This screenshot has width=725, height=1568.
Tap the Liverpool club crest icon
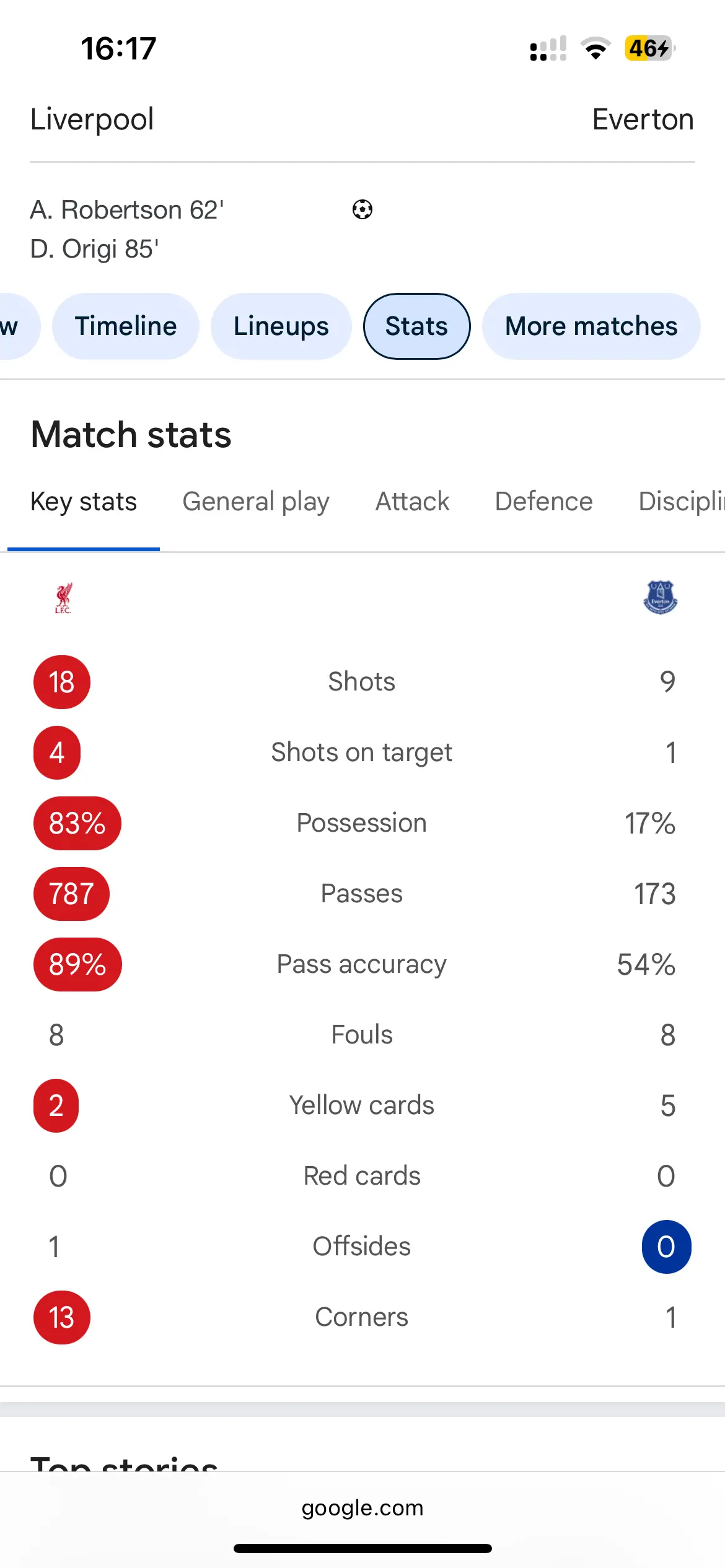(x=63, y=598)
